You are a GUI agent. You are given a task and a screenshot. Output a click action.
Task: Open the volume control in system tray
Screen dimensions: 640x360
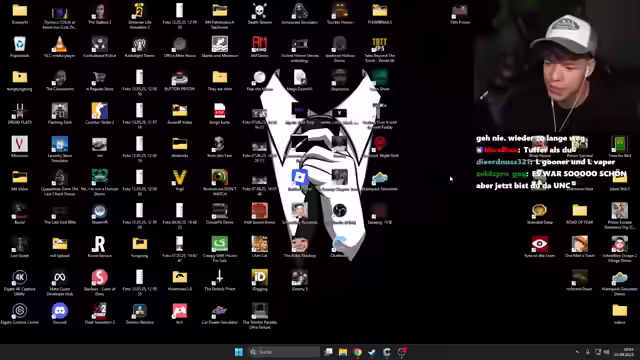[x=607, y=352]
